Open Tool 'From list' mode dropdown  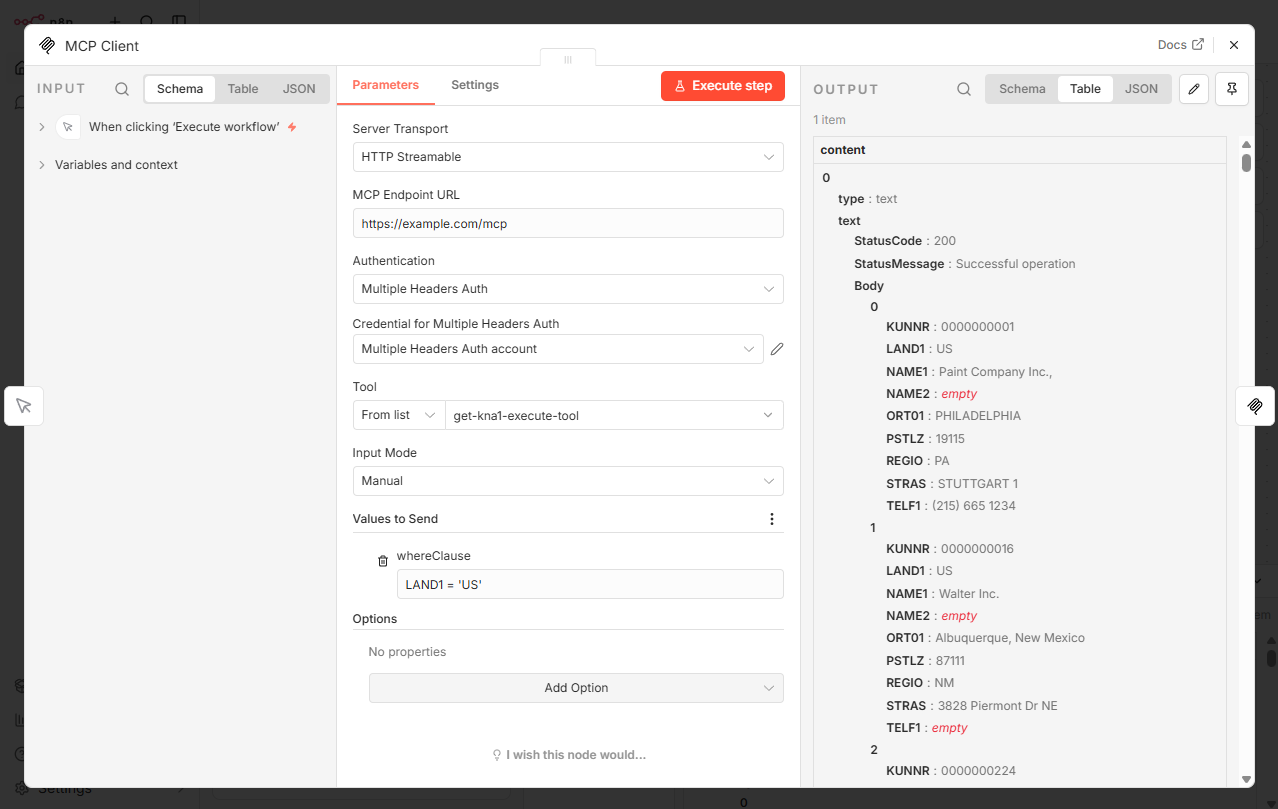pyautogui.click(x=399, y=415)
